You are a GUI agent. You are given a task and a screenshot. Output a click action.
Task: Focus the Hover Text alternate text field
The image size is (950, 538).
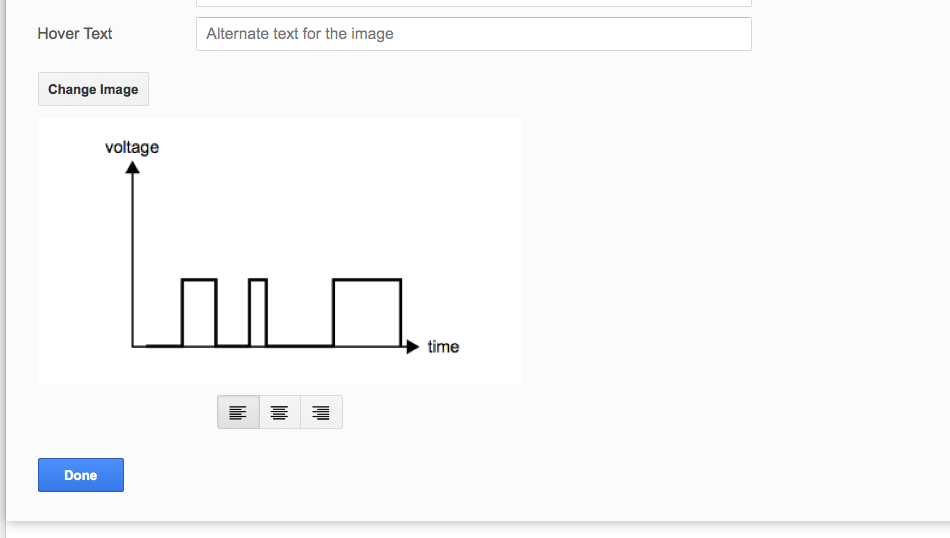pyautogui.click(x=474, y=34)
